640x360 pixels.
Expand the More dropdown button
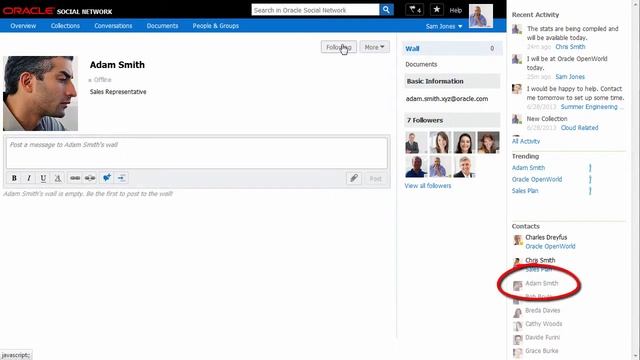click(x=374, y=47)
